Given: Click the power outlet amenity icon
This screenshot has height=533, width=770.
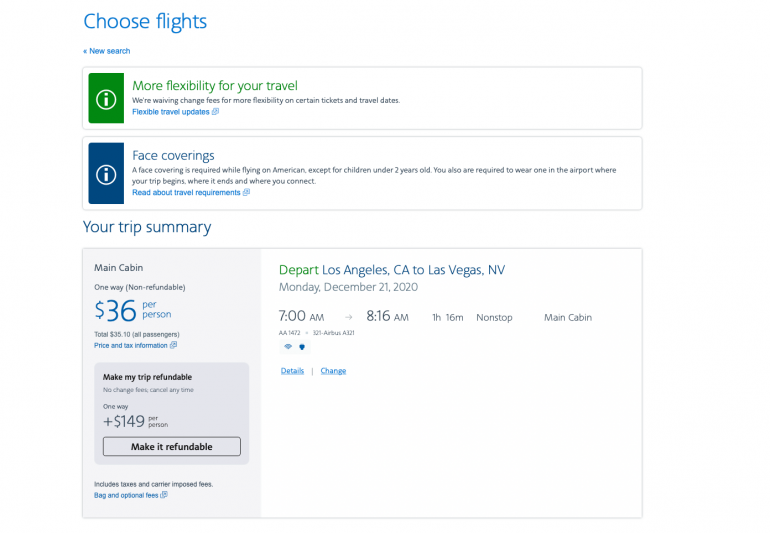Looking at the screenshot, I should tap(302, 347).
